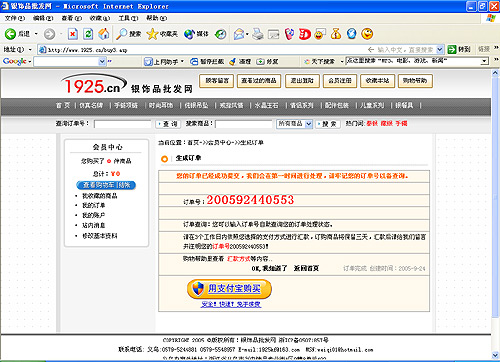Open the 工具(T) menu

point(128,18)
